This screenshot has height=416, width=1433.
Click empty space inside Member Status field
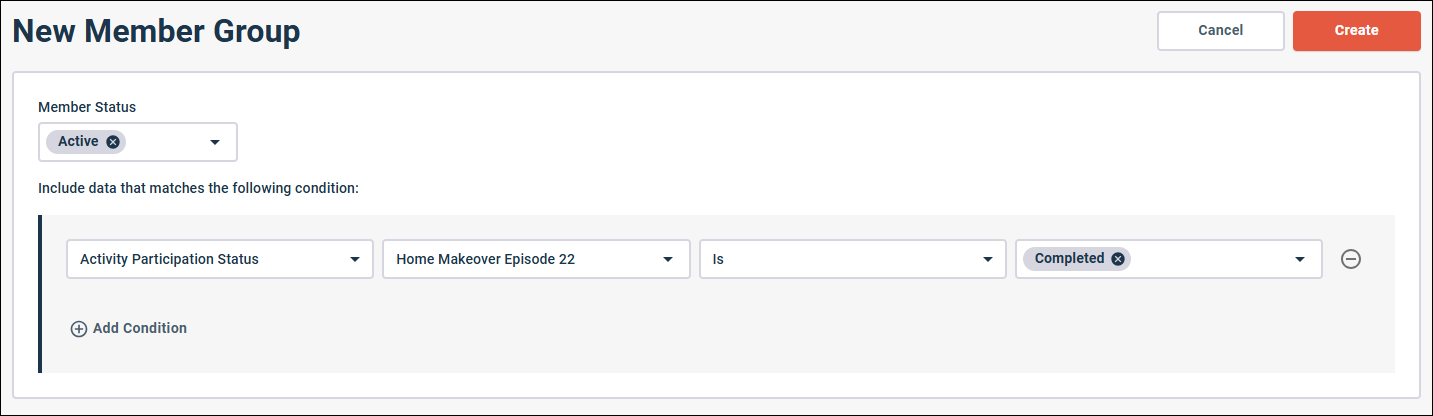165,143
